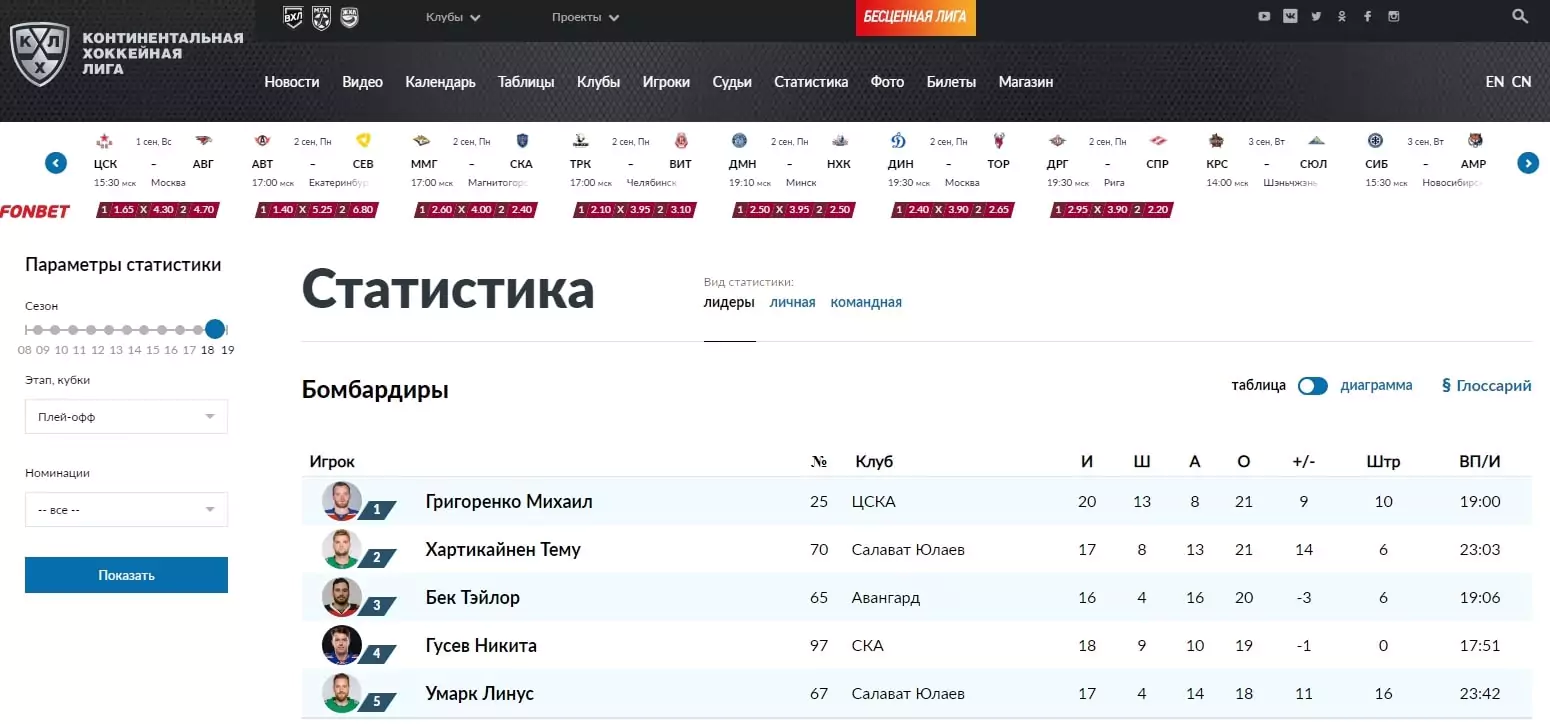The width and height of the screenshot is (1550, 724).
Task: Open Билеты in main menu
Action: pos(951,82)
